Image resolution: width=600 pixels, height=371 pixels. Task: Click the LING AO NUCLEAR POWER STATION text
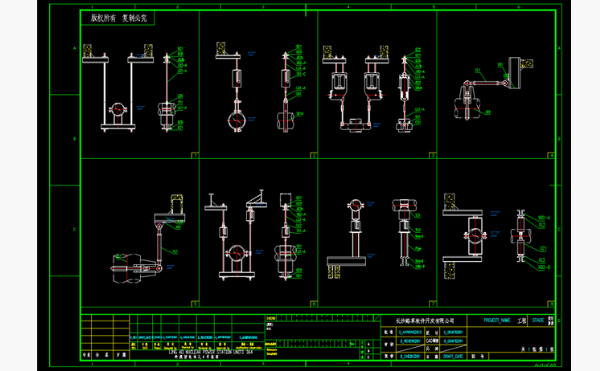tap(211, 352)
